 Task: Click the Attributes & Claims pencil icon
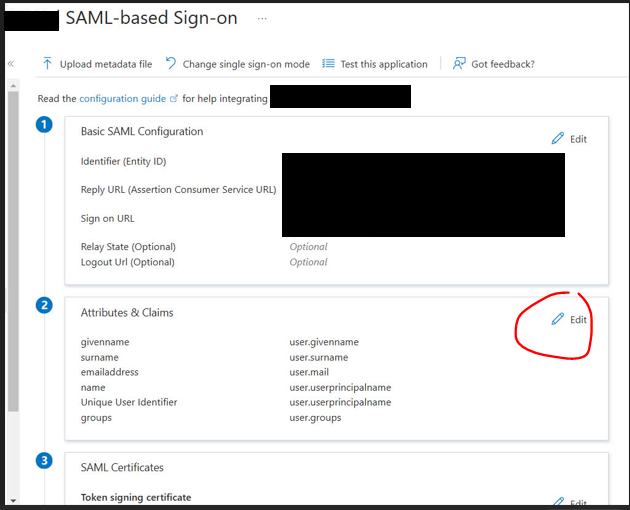click(x=558, y=319)
